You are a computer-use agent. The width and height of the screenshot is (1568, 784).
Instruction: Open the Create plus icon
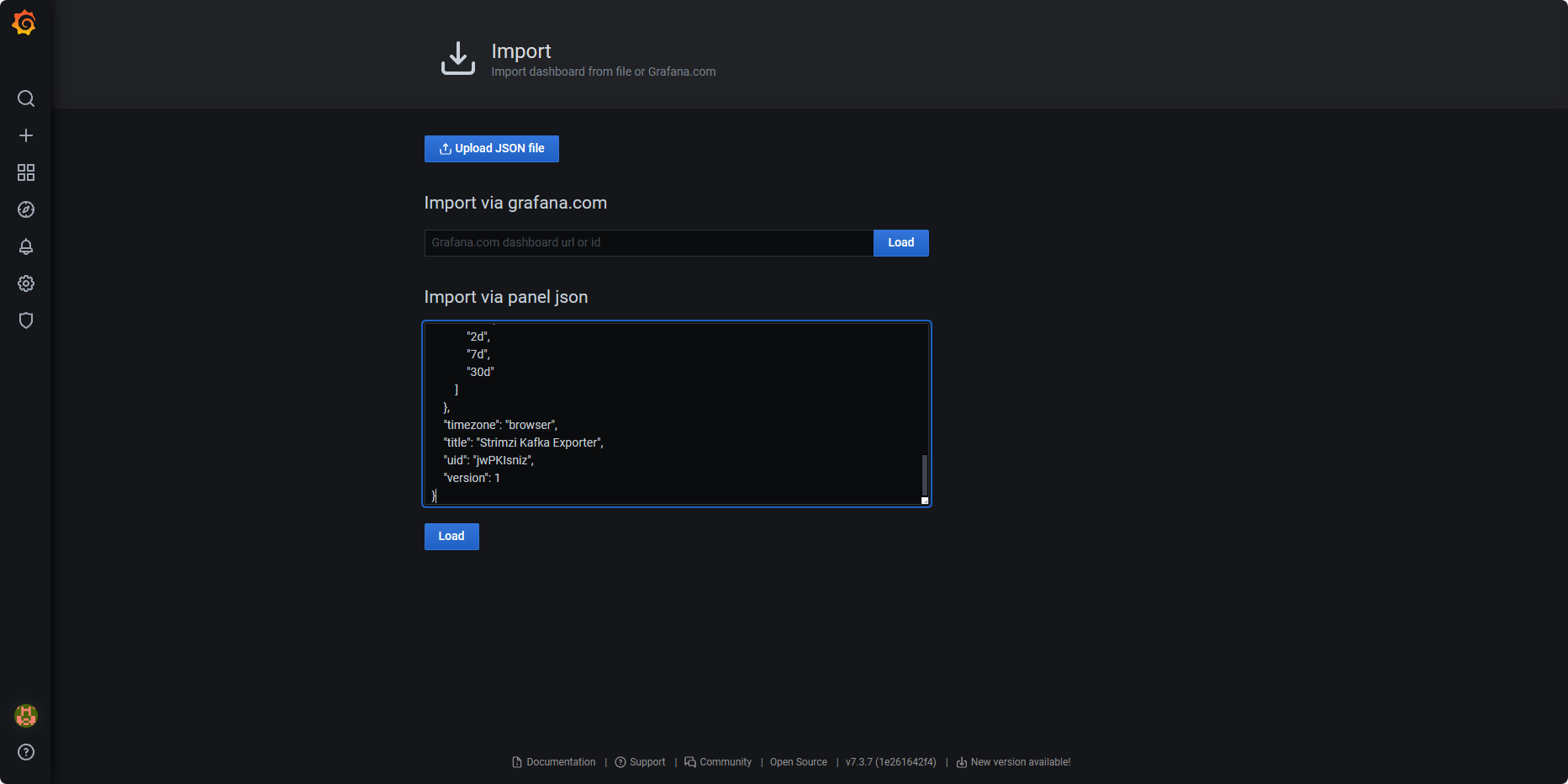(26, 135)
